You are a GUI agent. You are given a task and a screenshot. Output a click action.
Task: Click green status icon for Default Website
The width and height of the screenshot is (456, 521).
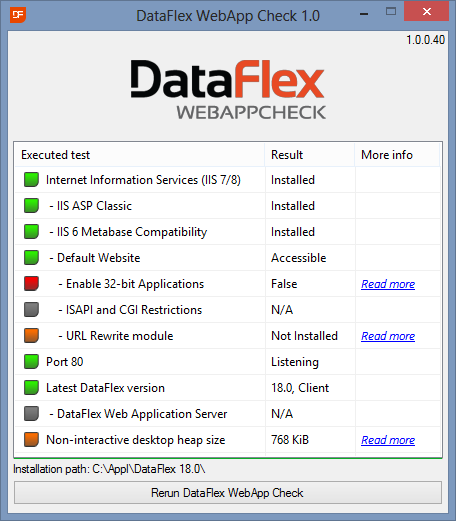pyautogui.click(x=31, y=258)
